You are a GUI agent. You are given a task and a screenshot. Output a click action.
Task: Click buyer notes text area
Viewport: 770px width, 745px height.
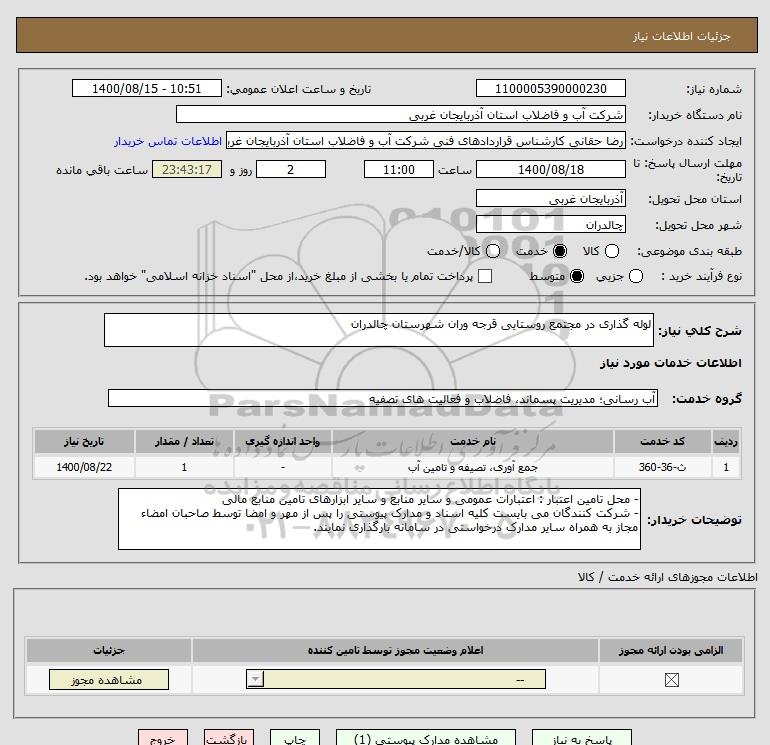click(x=379, y=519)
